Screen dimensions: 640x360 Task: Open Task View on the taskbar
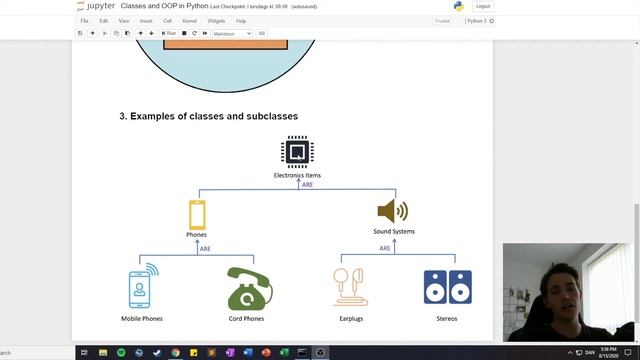pyautogui.click(x=84, y=353)
